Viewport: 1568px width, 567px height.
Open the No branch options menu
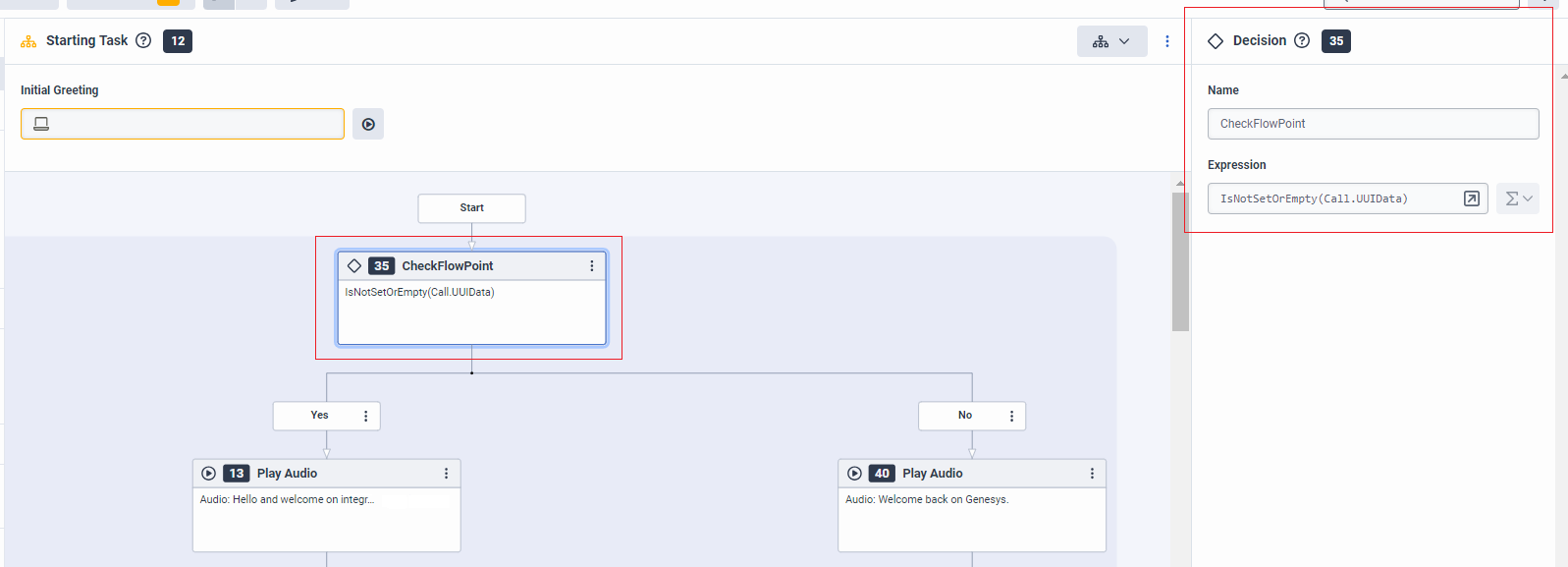click(1011, 416)
